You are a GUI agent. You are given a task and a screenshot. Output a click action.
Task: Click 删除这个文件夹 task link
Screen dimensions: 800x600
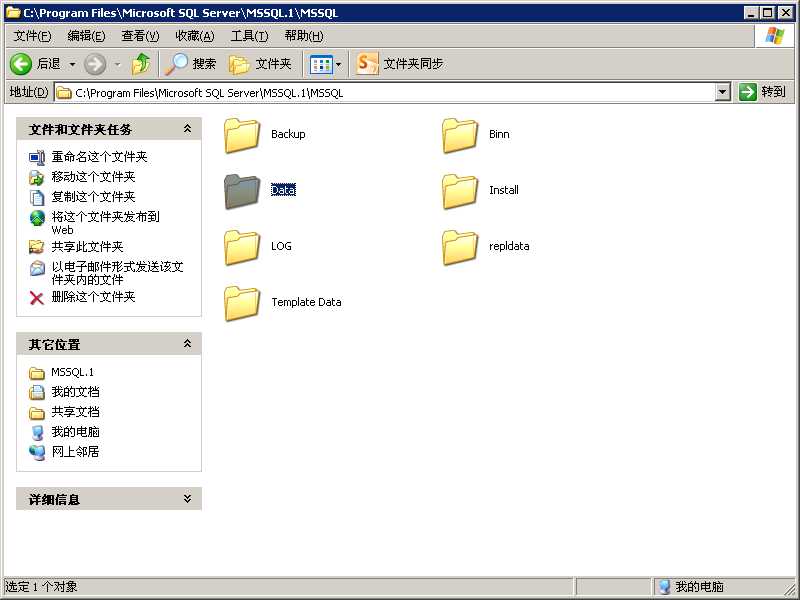pos(93,296)
